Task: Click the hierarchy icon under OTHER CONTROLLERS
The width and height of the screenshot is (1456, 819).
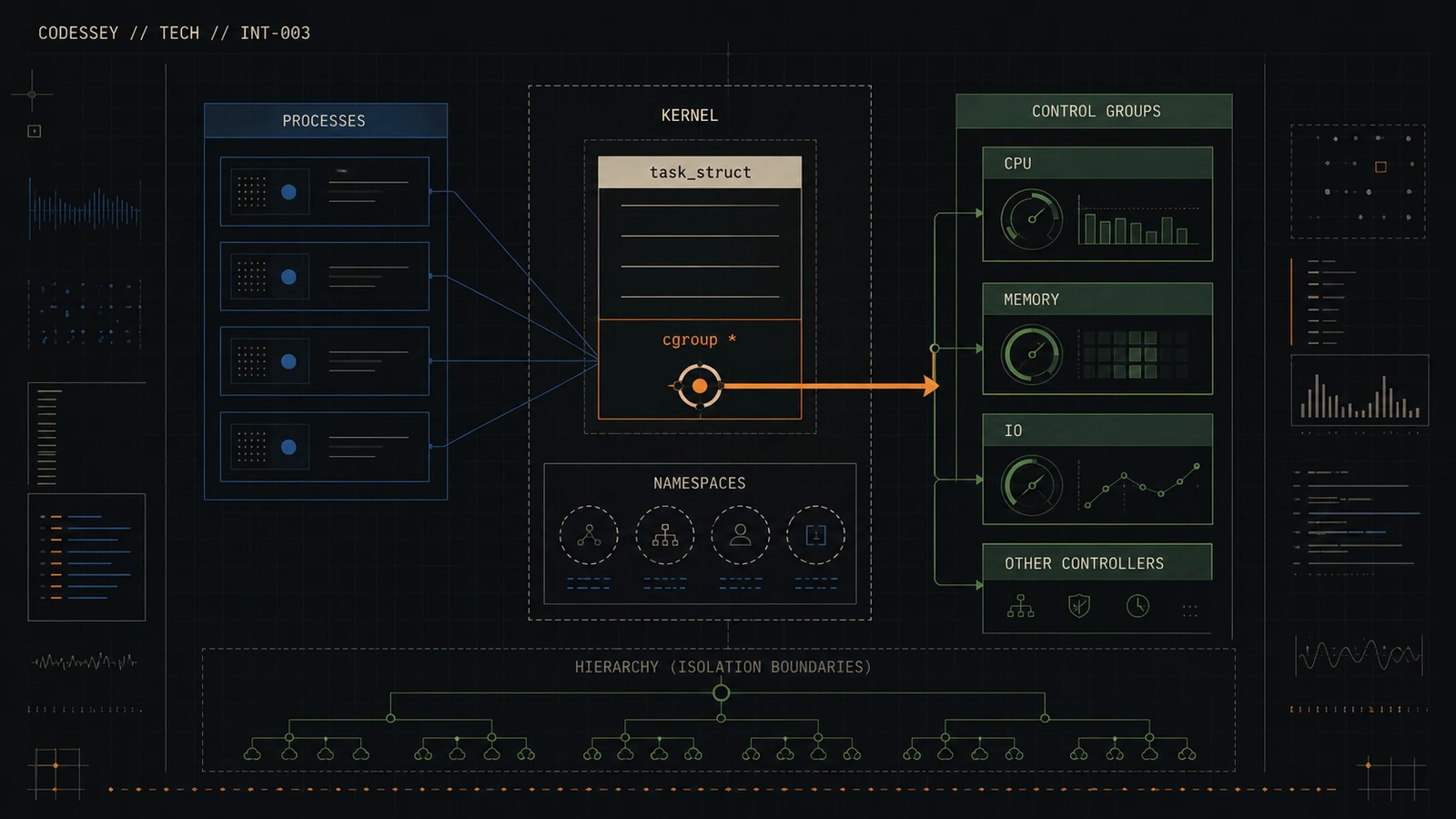Action: click(1021, 606)
